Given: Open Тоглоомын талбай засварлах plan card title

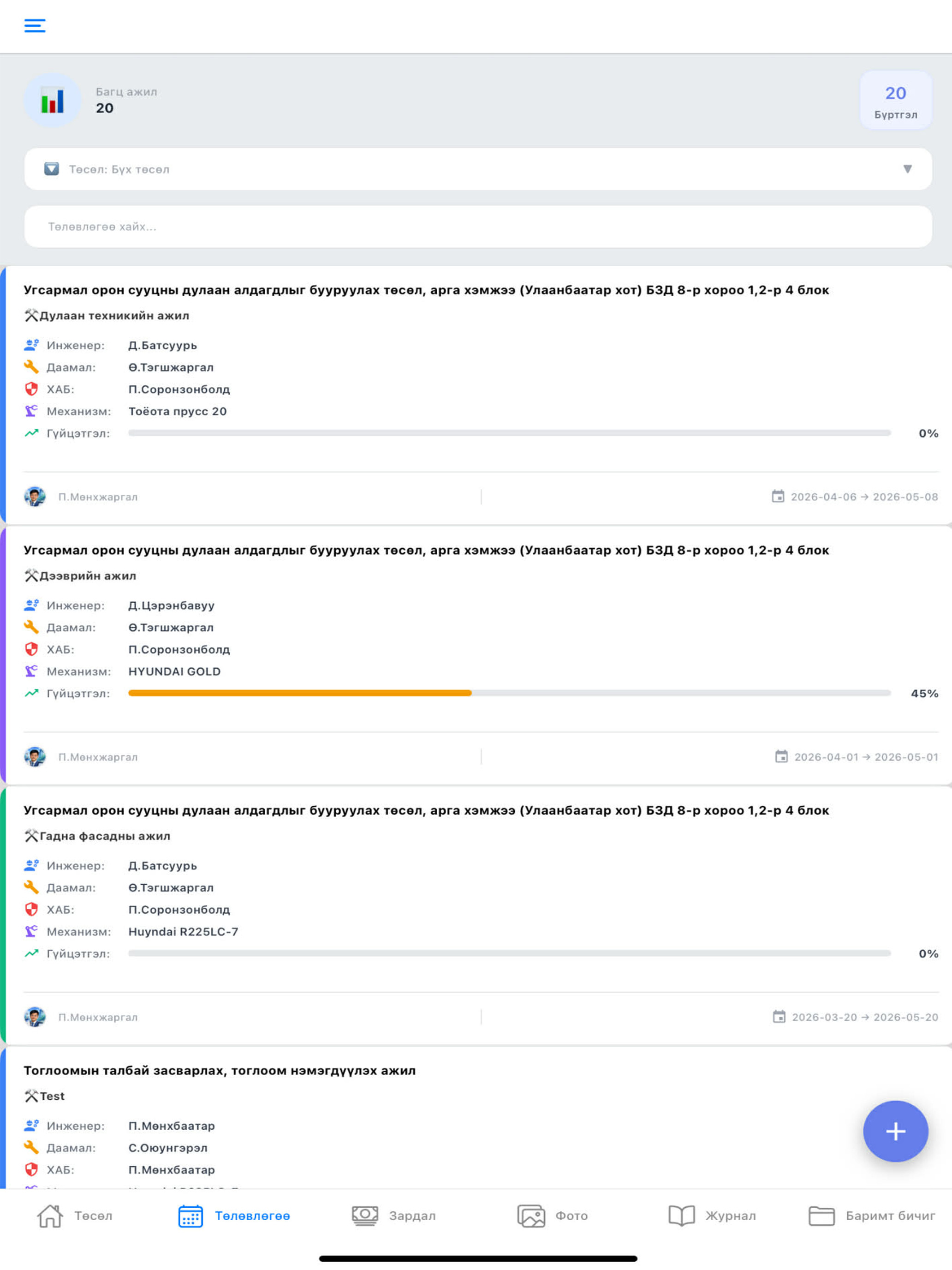Looking at the screenshot, I should point(220,1070).
